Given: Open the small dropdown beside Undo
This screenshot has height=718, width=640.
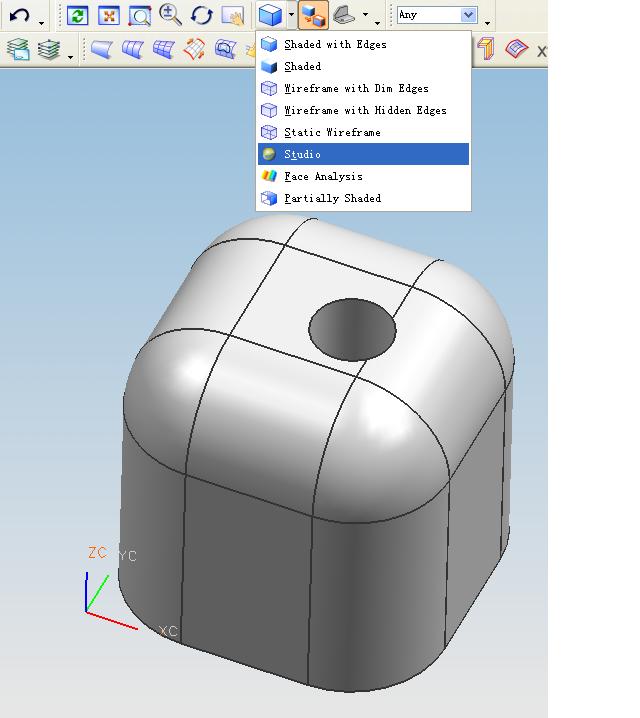Looking at the screenshot, I should 42,23.
